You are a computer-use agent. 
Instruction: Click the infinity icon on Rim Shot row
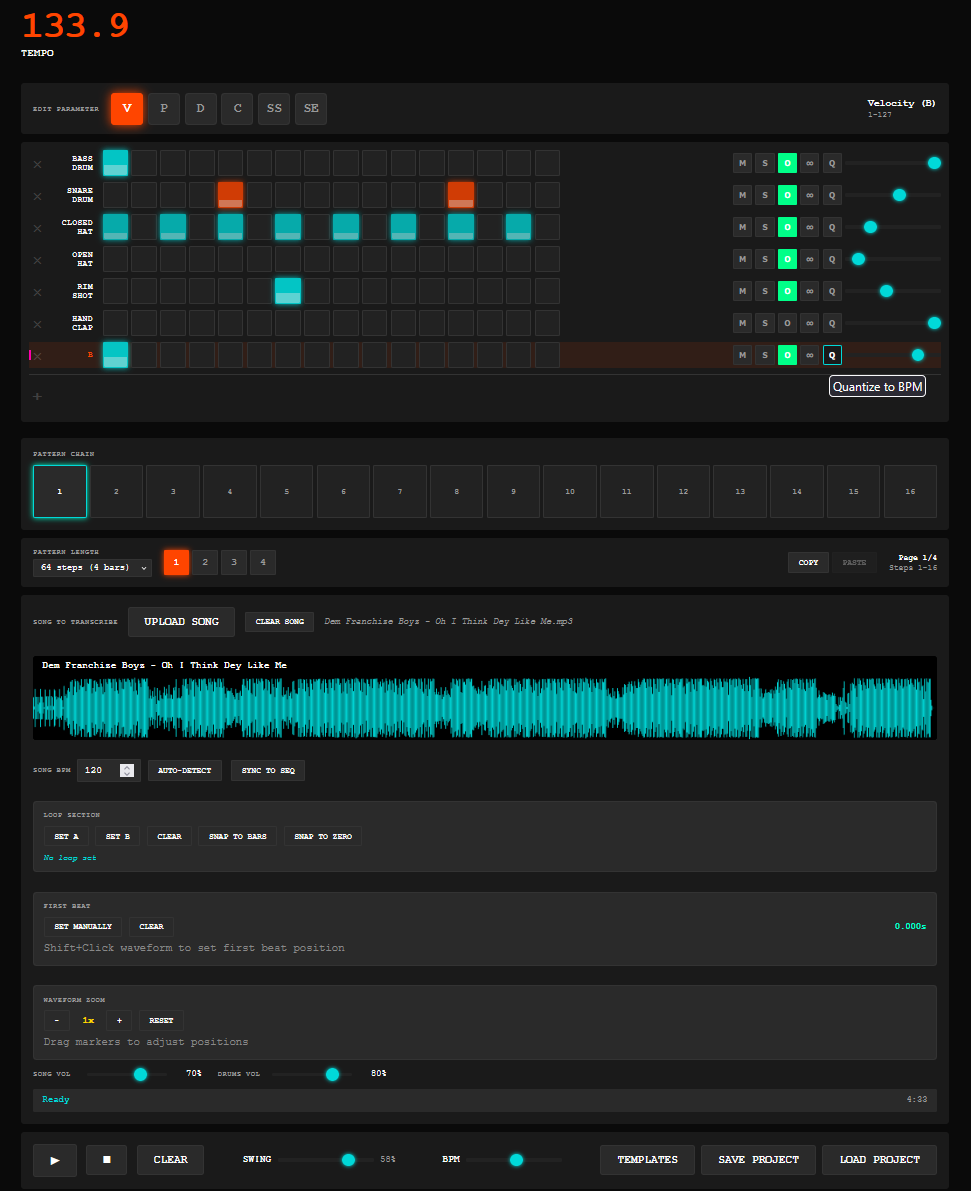click(x=810, y=291)
